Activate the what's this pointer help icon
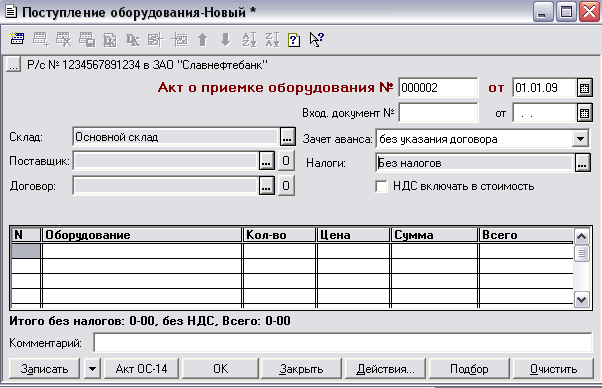The width and height of the screenshot is (602, 388). tap(317, 40)
